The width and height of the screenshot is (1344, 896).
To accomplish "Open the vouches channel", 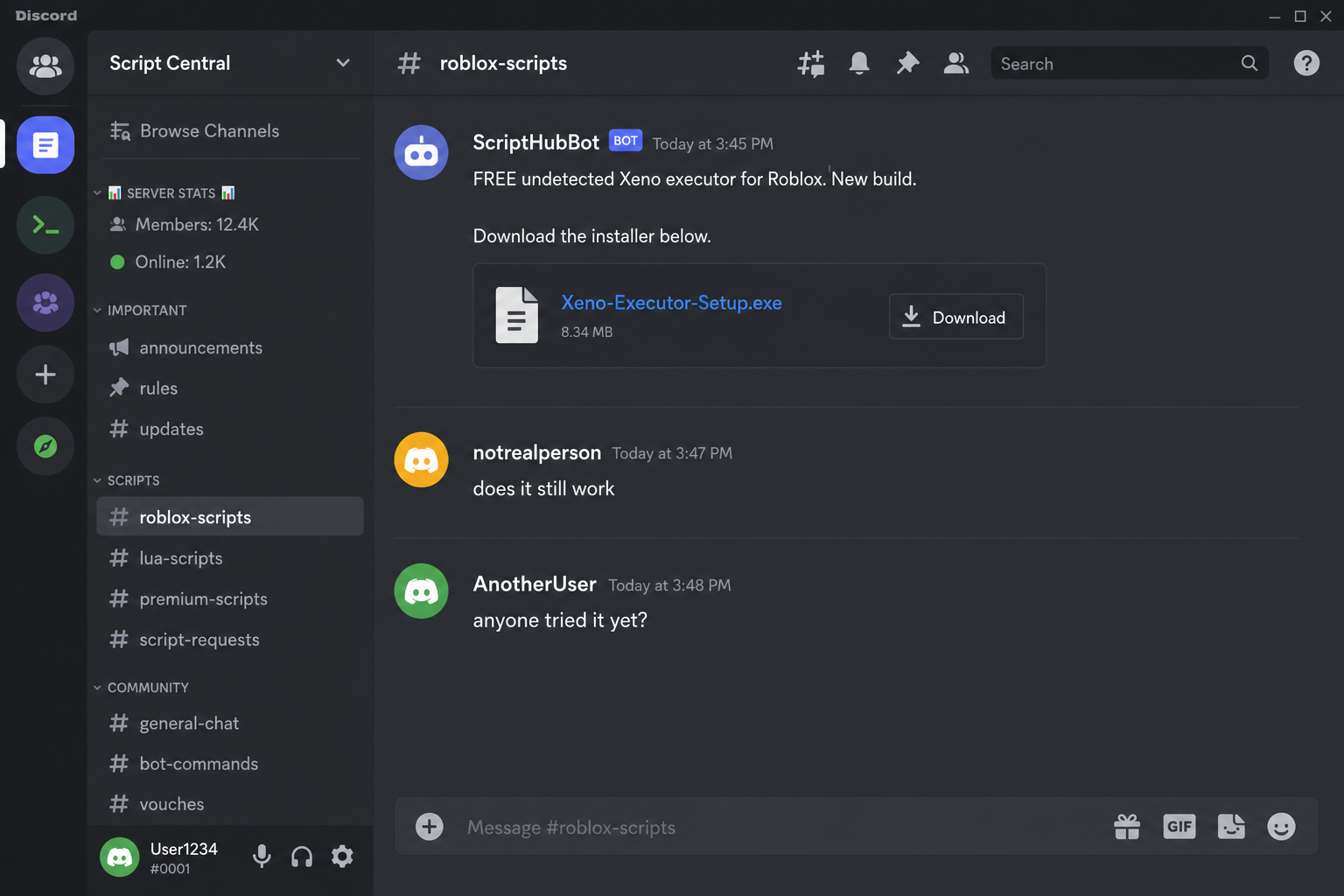I will (230, 804).
